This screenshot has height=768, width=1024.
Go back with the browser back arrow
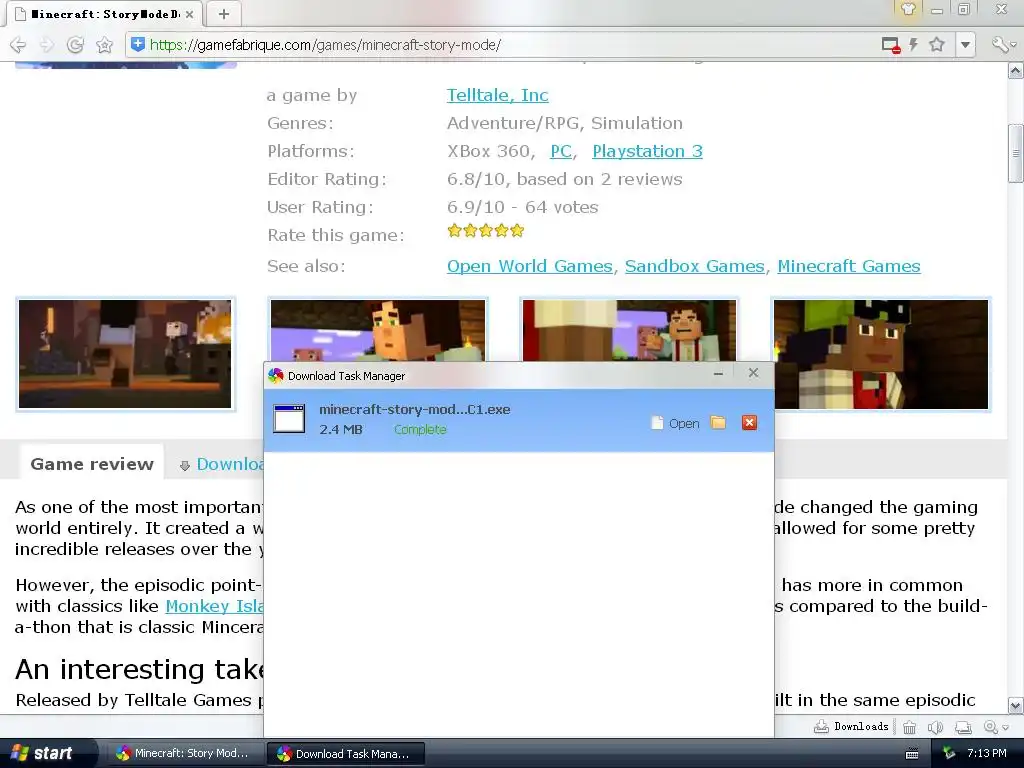18,44
